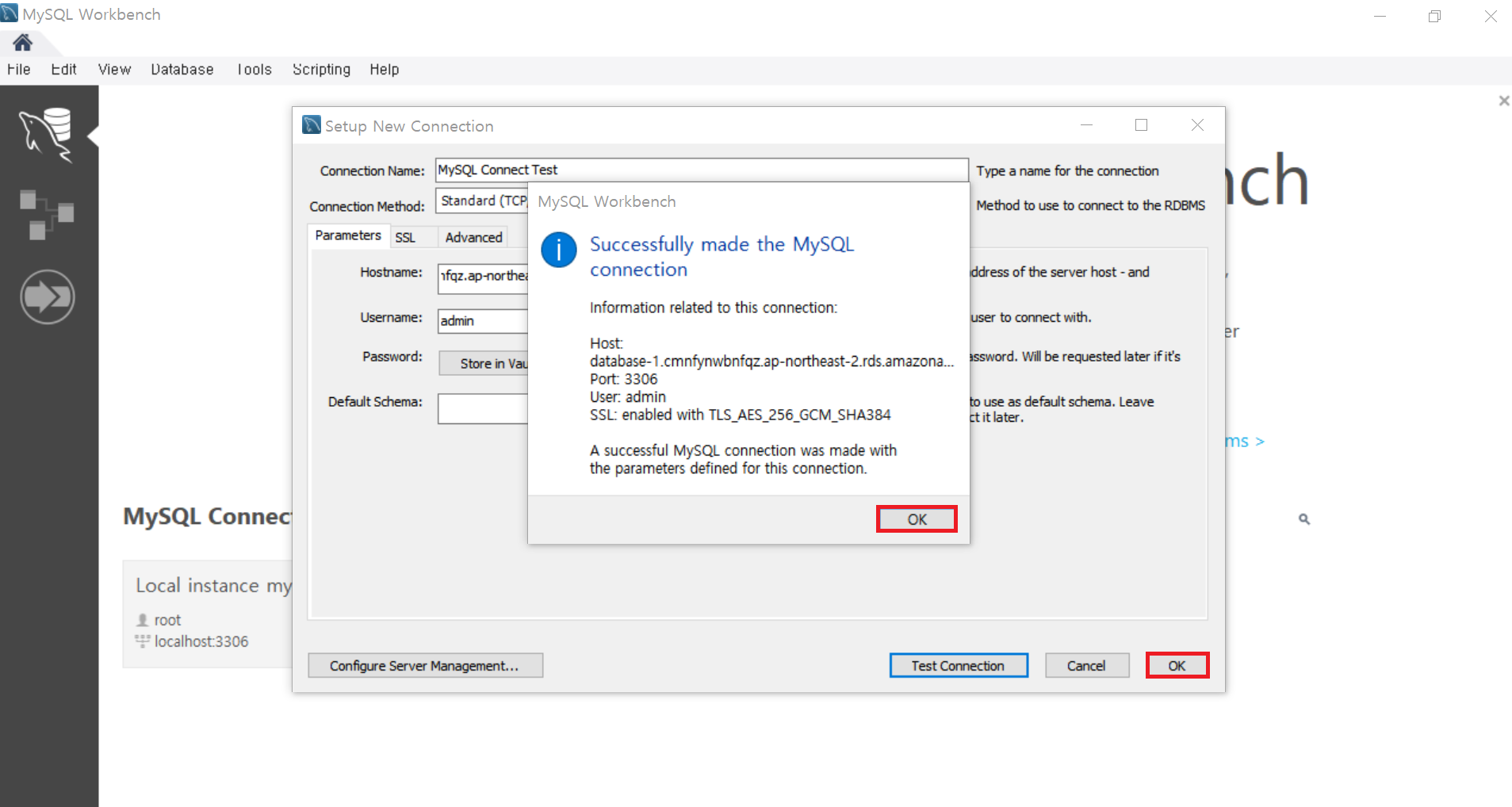The image size is (1512, 807).
Task: Click Configure Server Management button
Action: 425,666
